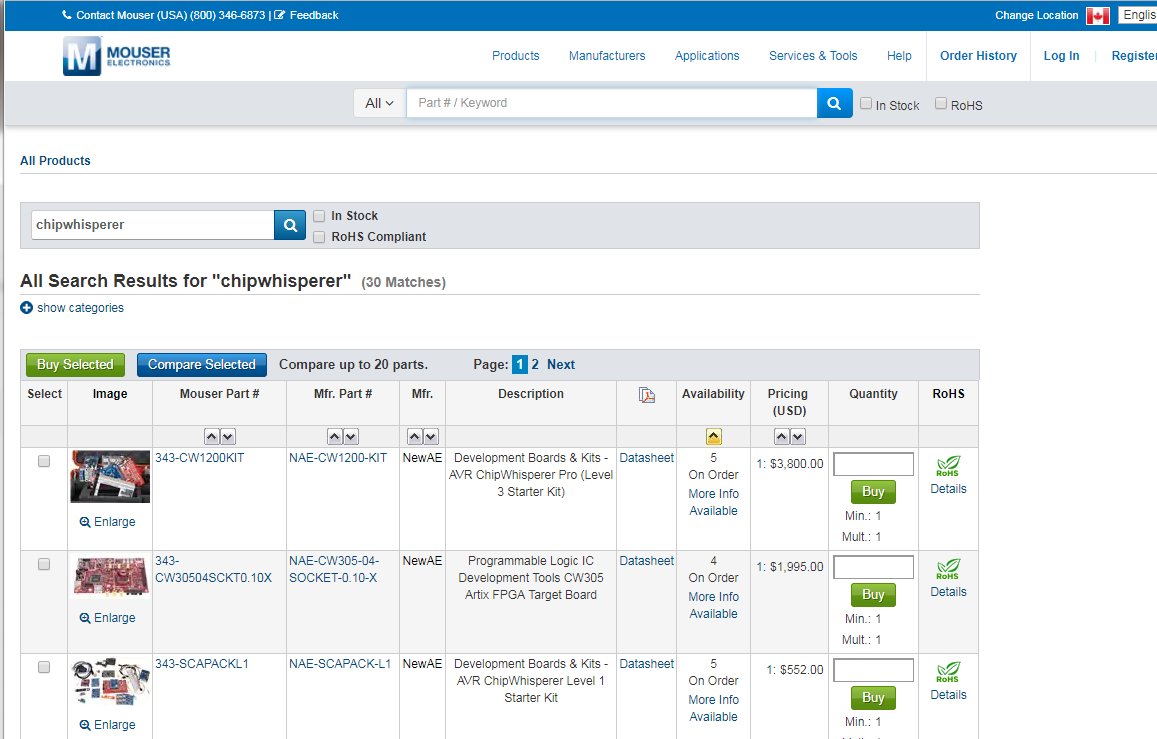
Task: Open the SCAPACK-L1 kit thumbnail
Action: (x=111, y=682)
